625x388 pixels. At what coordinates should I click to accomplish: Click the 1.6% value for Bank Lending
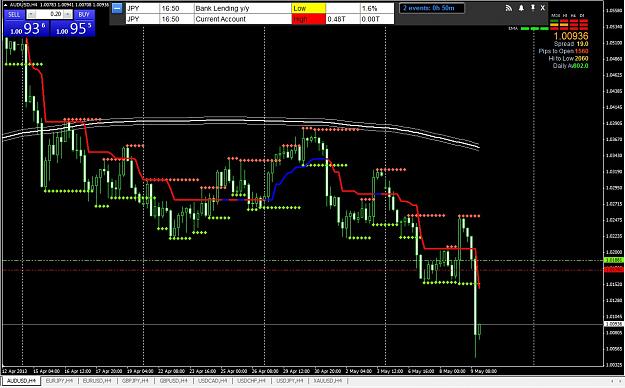(x=377, y=8)
